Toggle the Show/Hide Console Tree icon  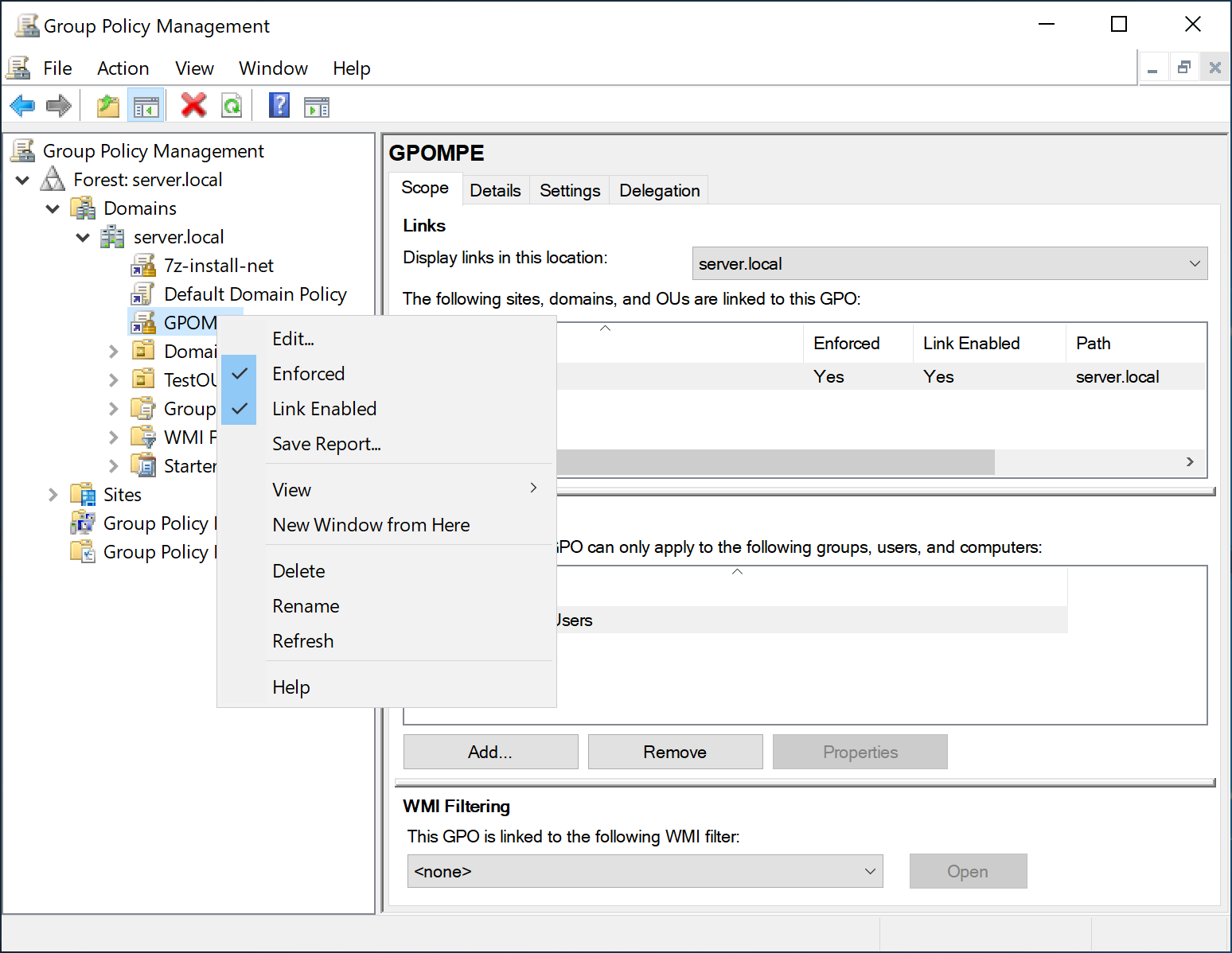[146, 105]
